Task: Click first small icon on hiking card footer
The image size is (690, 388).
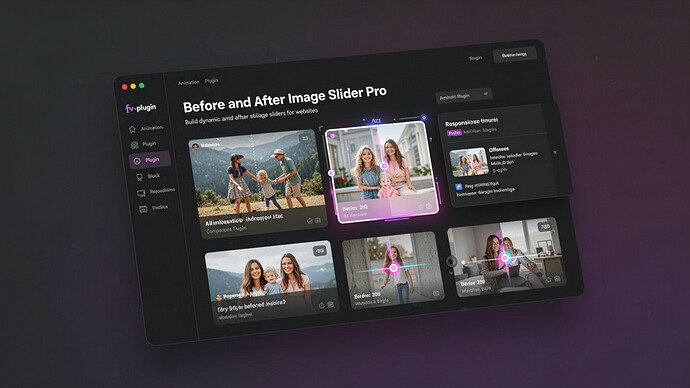Action: pyautogui.click(x=310, y=220)
